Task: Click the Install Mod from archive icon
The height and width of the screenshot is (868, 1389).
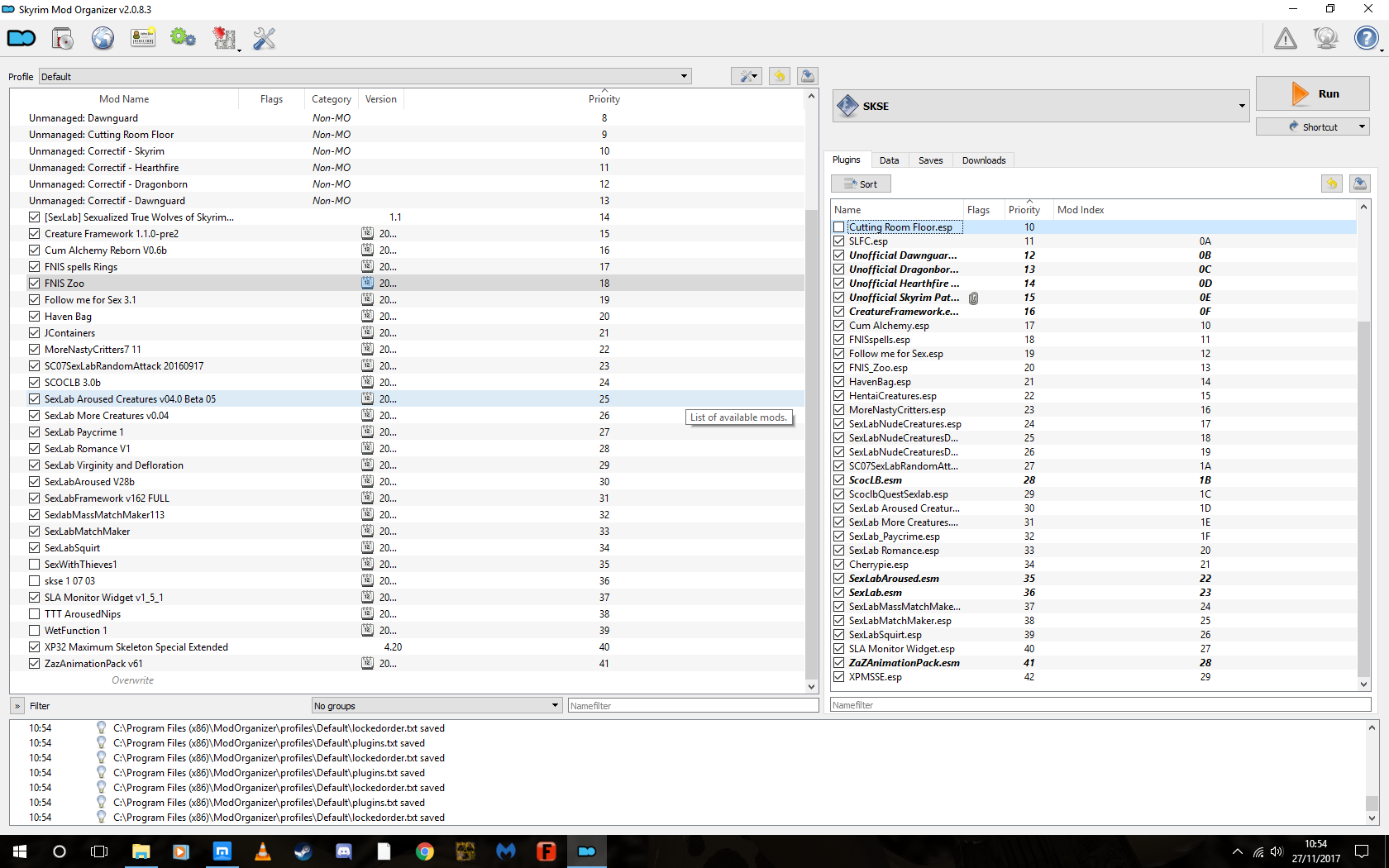Action: [x=62, y=38]
